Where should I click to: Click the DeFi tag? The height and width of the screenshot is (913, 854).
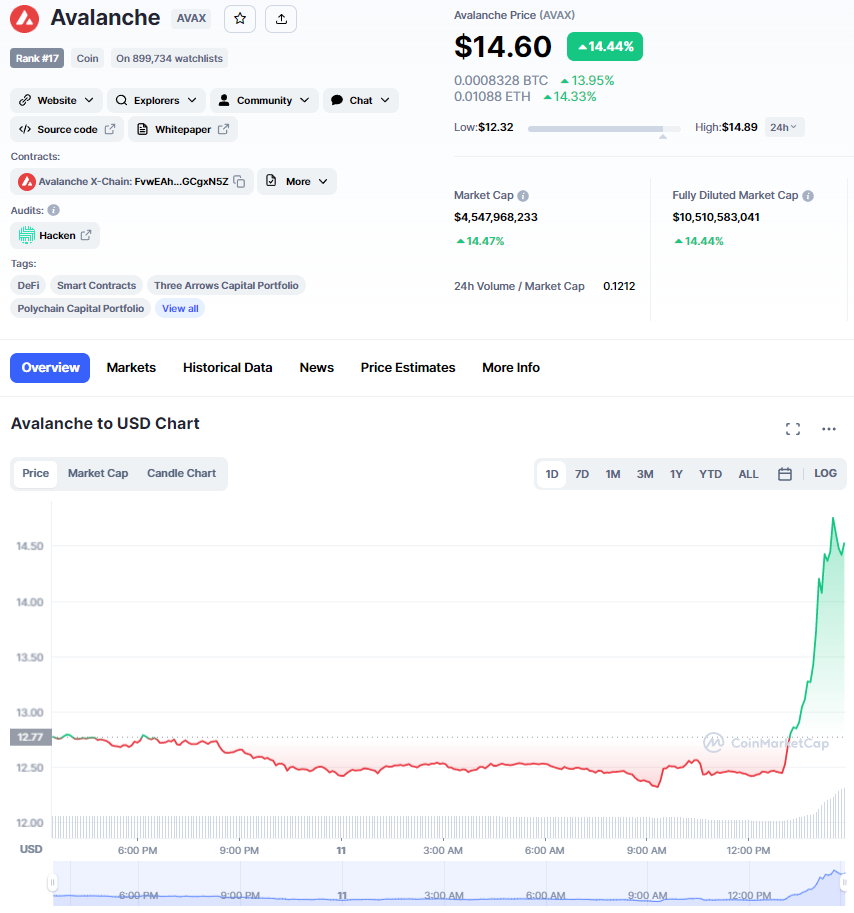[29, 285]
